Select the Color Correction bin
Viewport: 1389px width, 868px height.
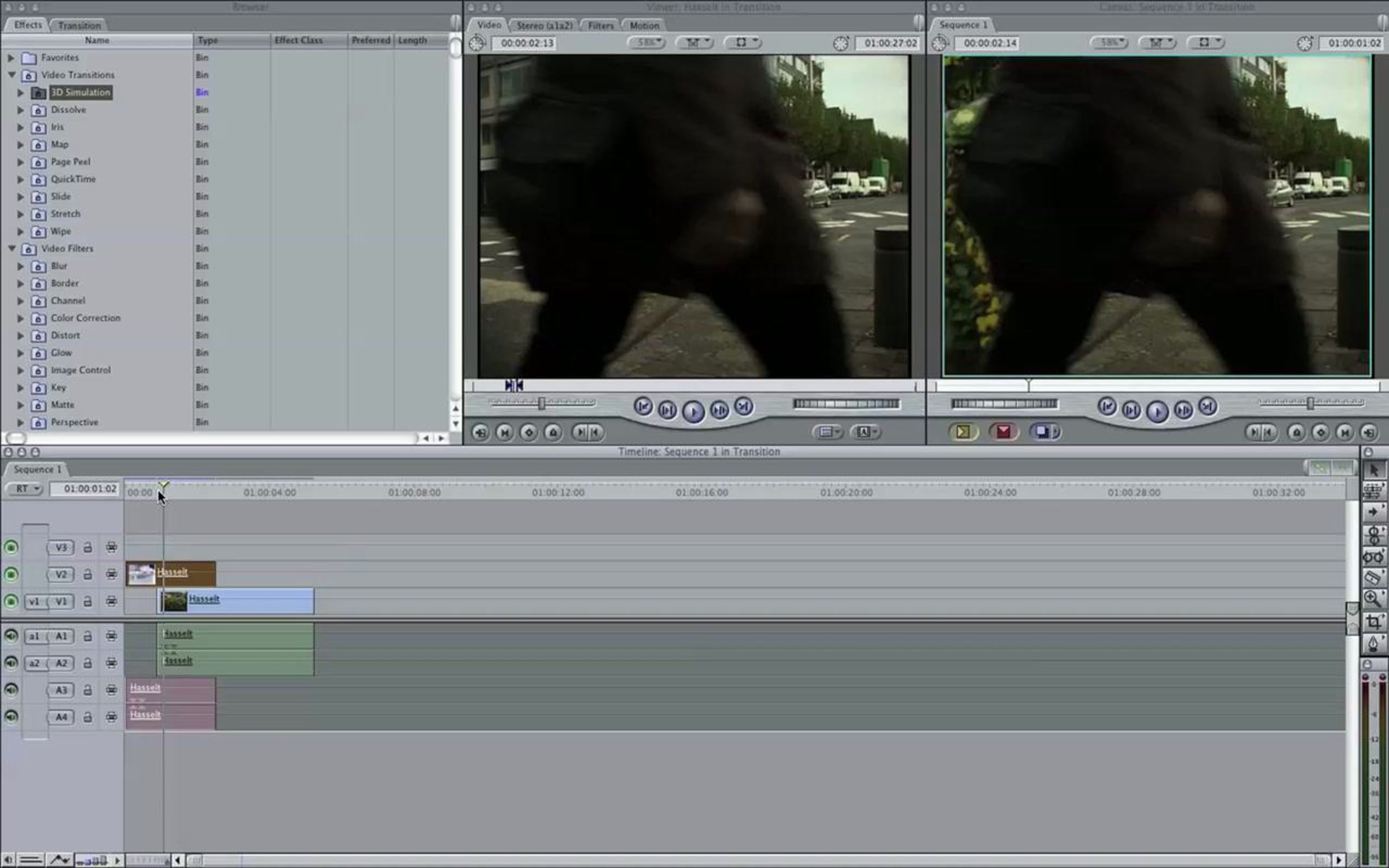[85, 318]
